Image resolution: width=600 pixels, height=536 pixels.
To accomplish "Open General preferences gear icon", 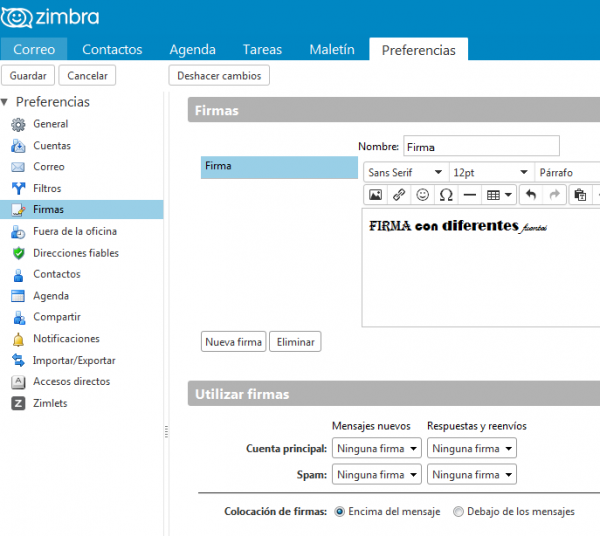I will tap(18, 124).
